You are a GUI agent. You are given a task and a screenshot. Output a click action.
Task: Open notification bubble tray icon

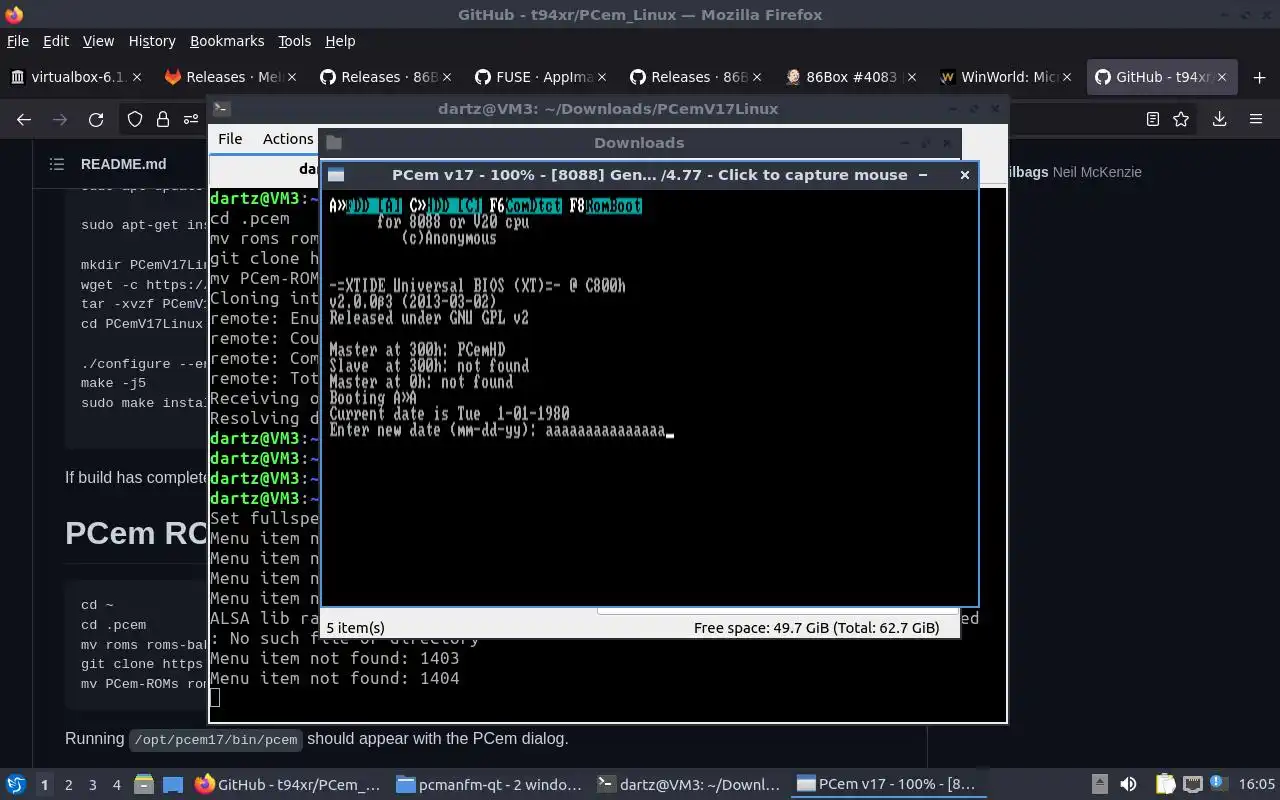coord(1218,784)
